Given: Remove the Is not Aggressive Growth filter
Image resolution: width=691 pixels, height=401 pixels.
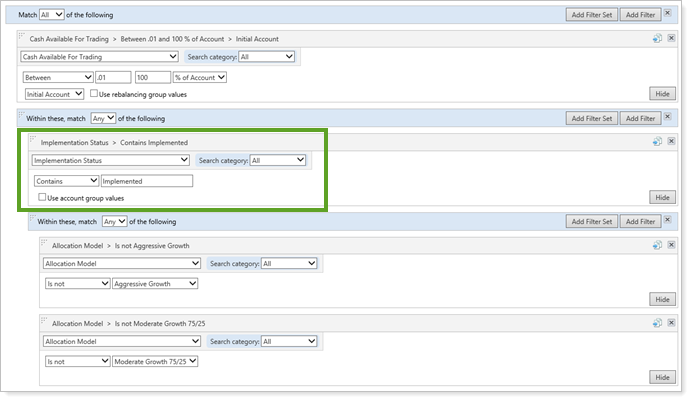Looking at the screenshot, I should pos(671,245).
